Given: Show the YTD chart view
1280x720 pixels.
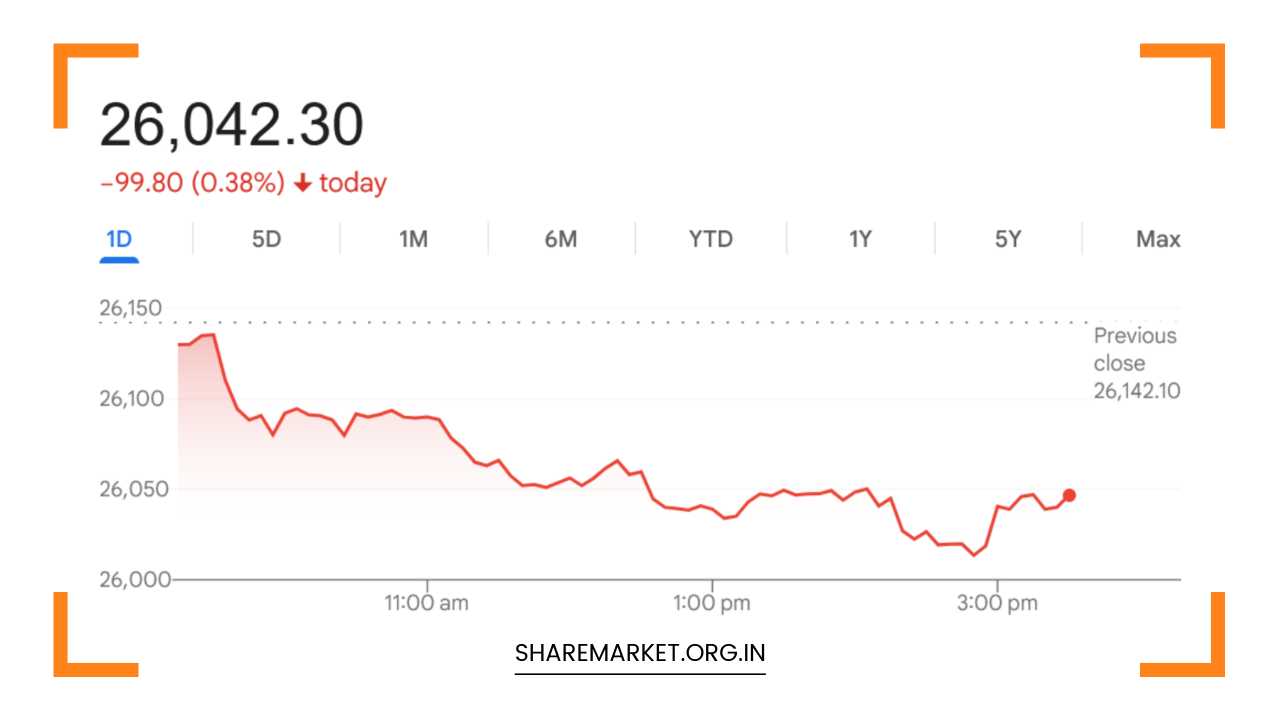Looking at the screenshot, I should coord(711,240).
